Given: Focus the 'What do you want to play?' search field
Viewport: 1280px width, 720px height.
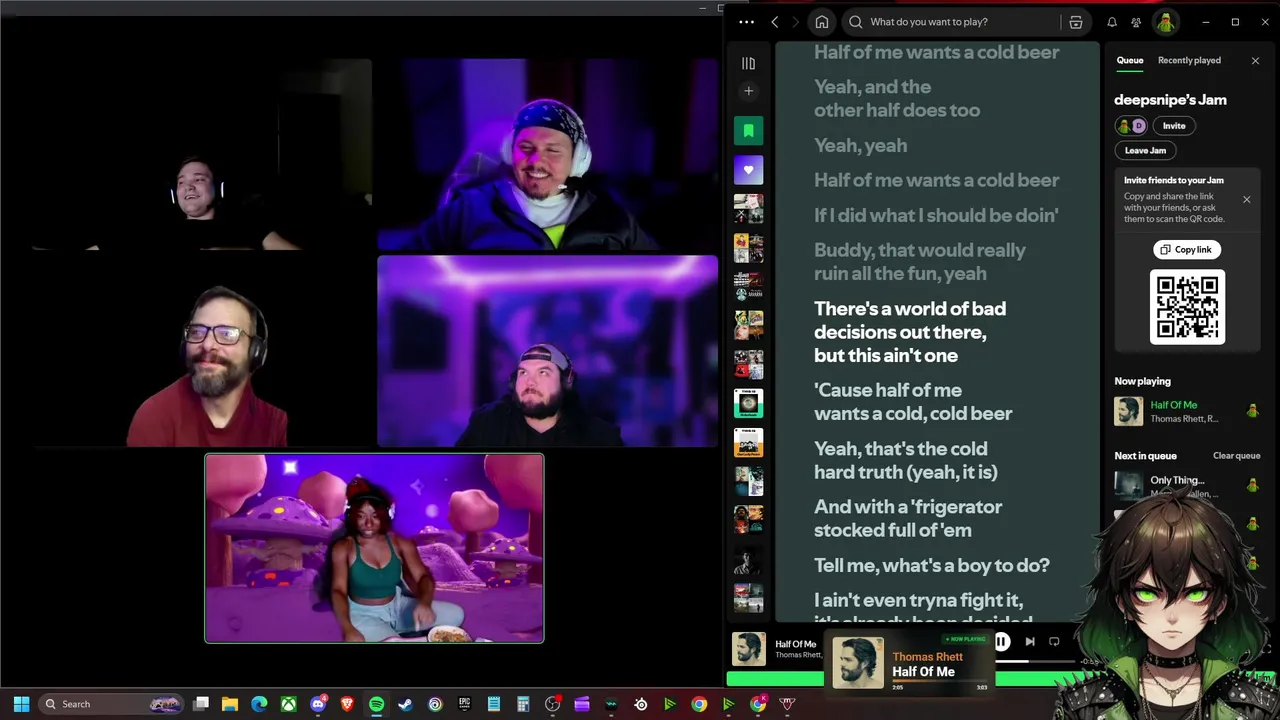Looking at the screenshot, I should [952, 22].
